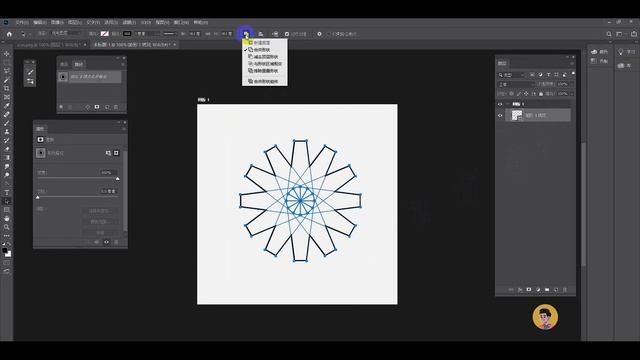Select the Gradient tool
This screenshot has width=640, height=360.
pyautogui.click(x=7, y=158)
